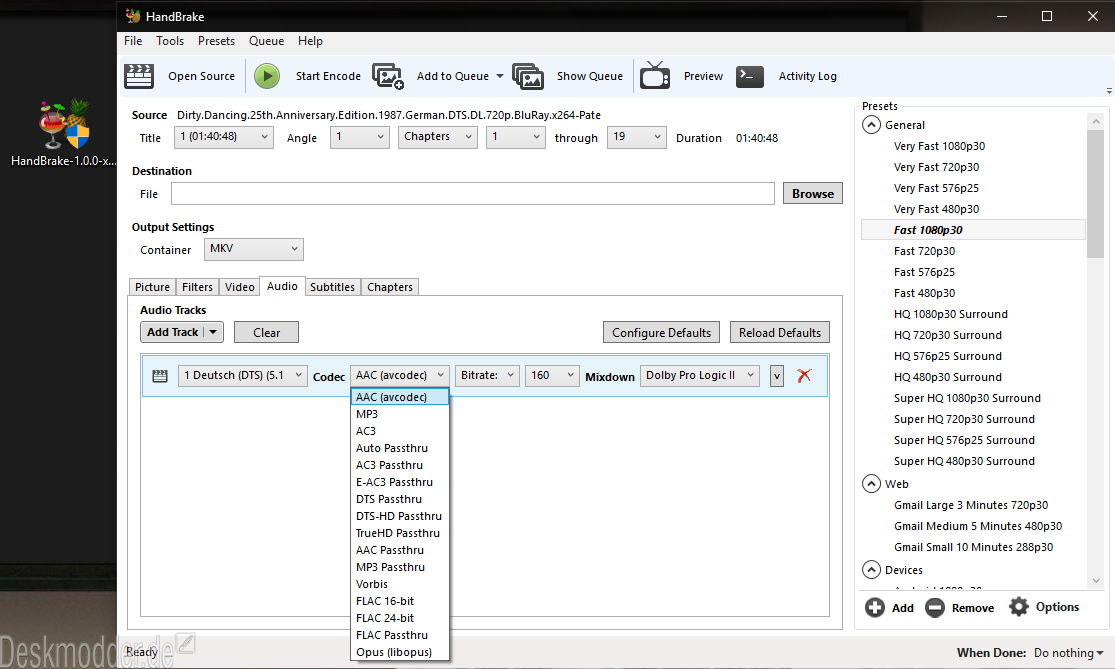The width and height of the screenshot is (1115, 669).
Task: Click the Preview television icon
Action: pyautogui.click(x=655, y=75)
